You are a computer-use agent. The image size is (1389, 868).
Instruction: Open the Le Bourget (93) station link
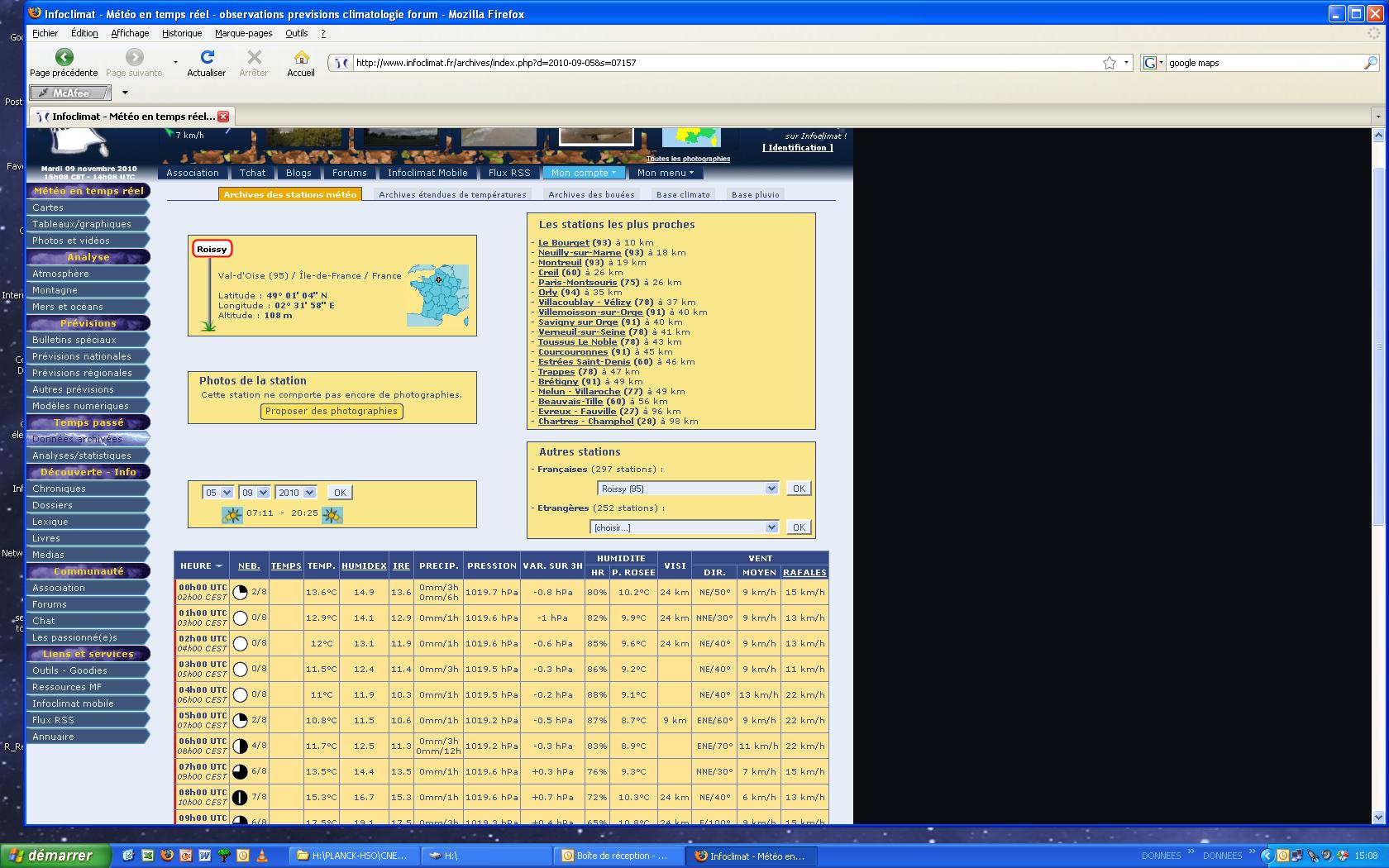(x=563, y=243)
